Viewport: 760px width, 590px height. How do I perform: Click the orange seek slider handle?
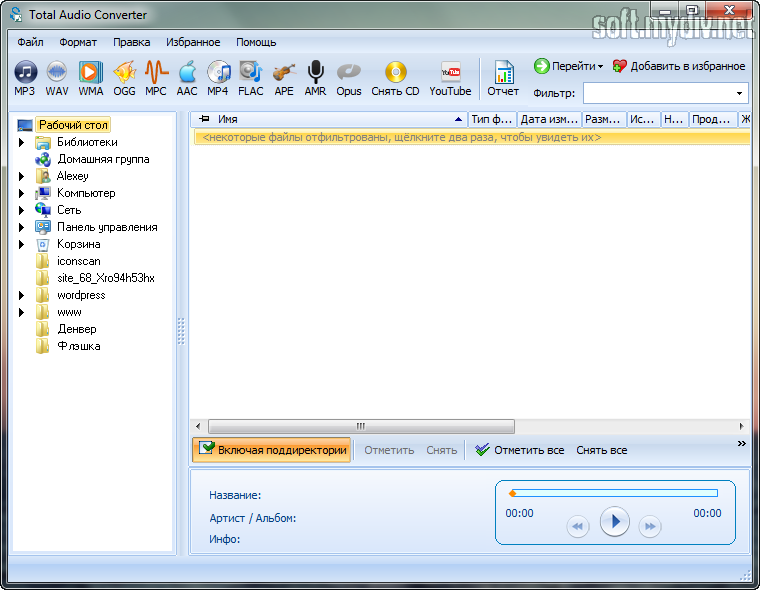coord(512,494)
